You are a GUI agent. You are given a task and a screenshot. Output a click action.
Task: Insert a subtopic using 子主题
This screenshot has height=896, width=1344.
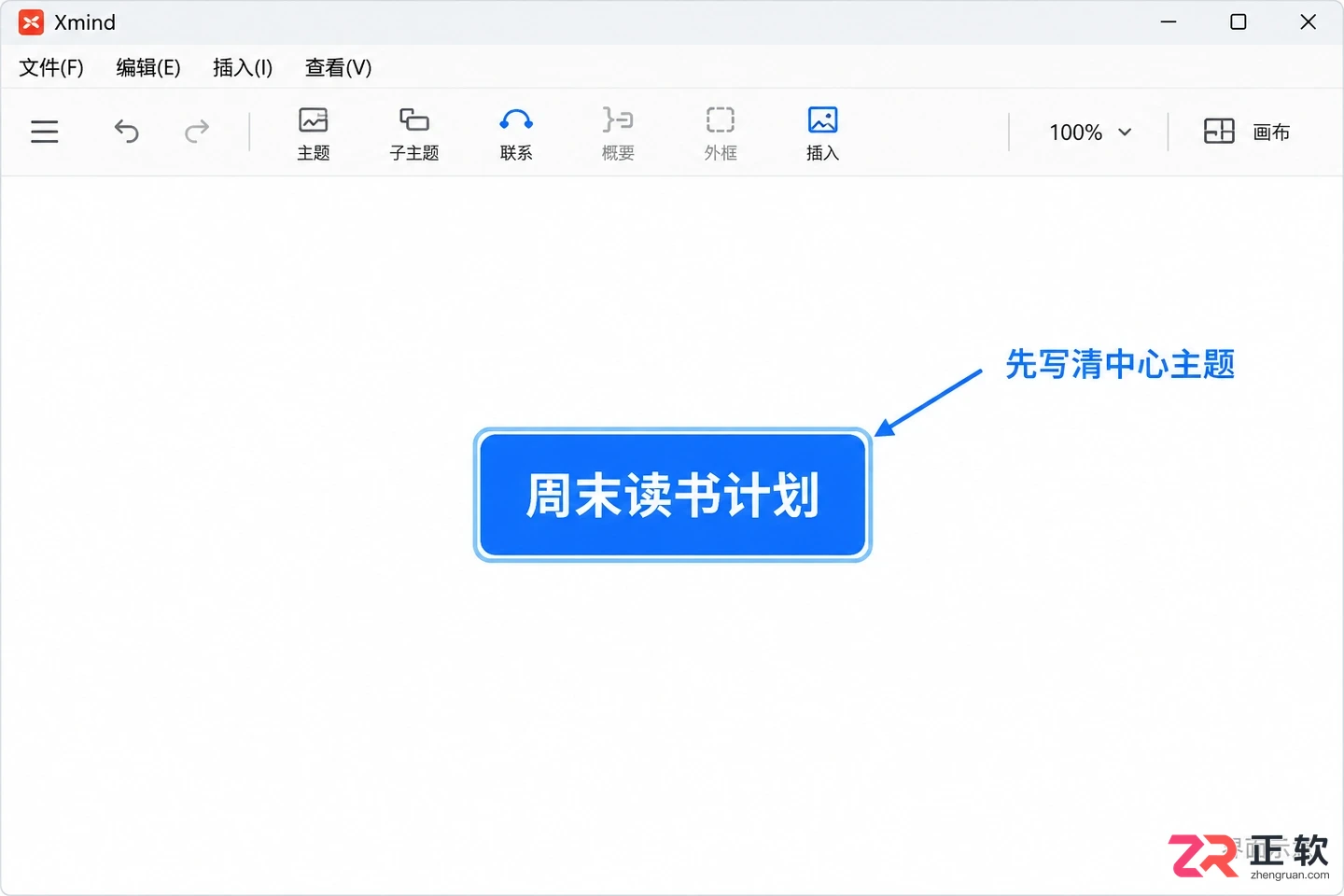click(414, 133)
